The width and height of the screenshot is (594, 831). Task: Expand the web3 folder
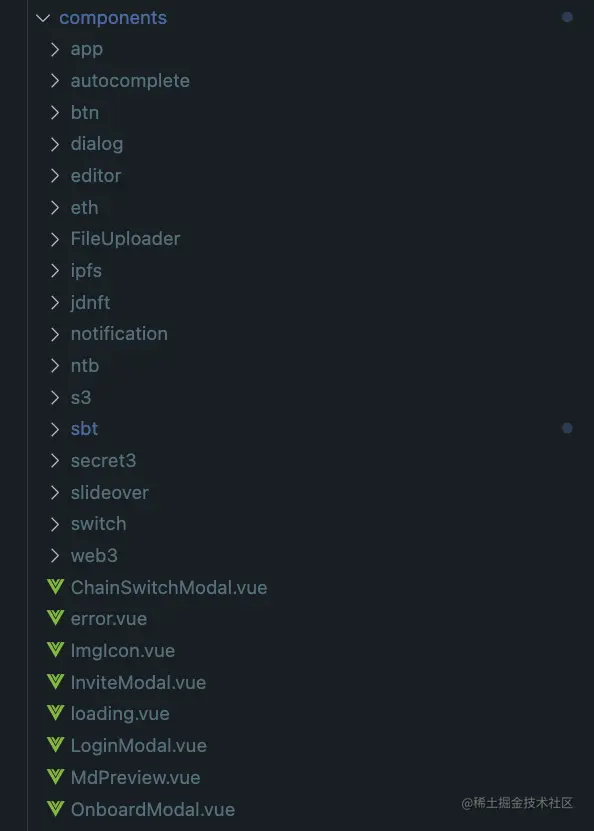click(x=56, y=555)
